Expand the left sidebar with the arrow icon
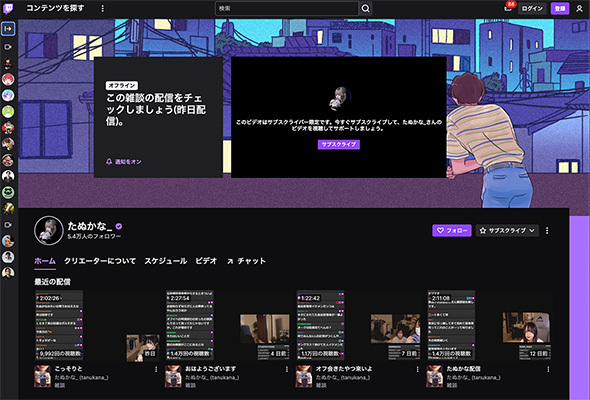The image size is (590, 400). coord(8,29)
